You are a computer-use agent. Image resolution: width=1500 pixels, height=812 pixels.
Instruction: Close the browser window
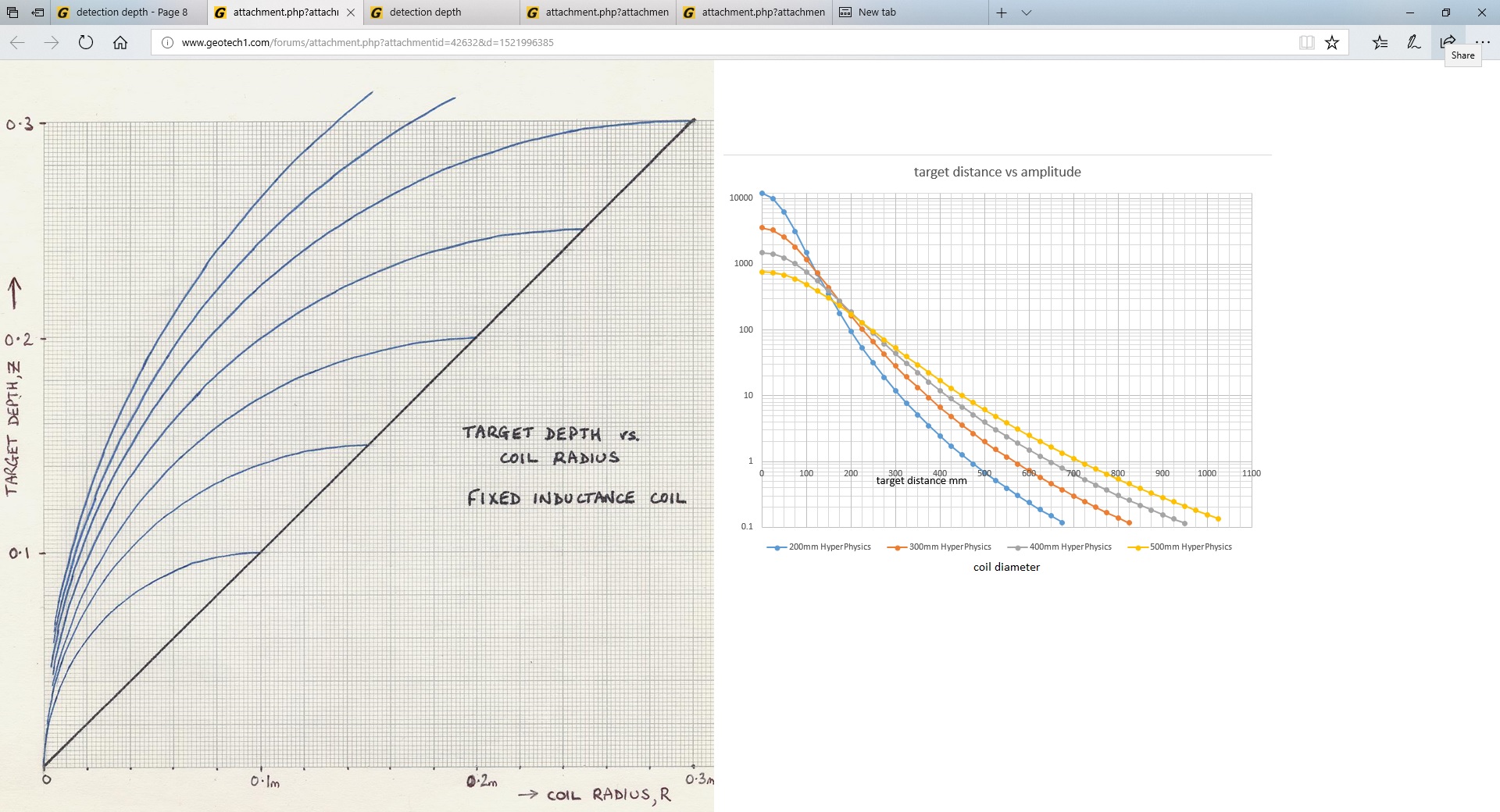point(1482,12)
